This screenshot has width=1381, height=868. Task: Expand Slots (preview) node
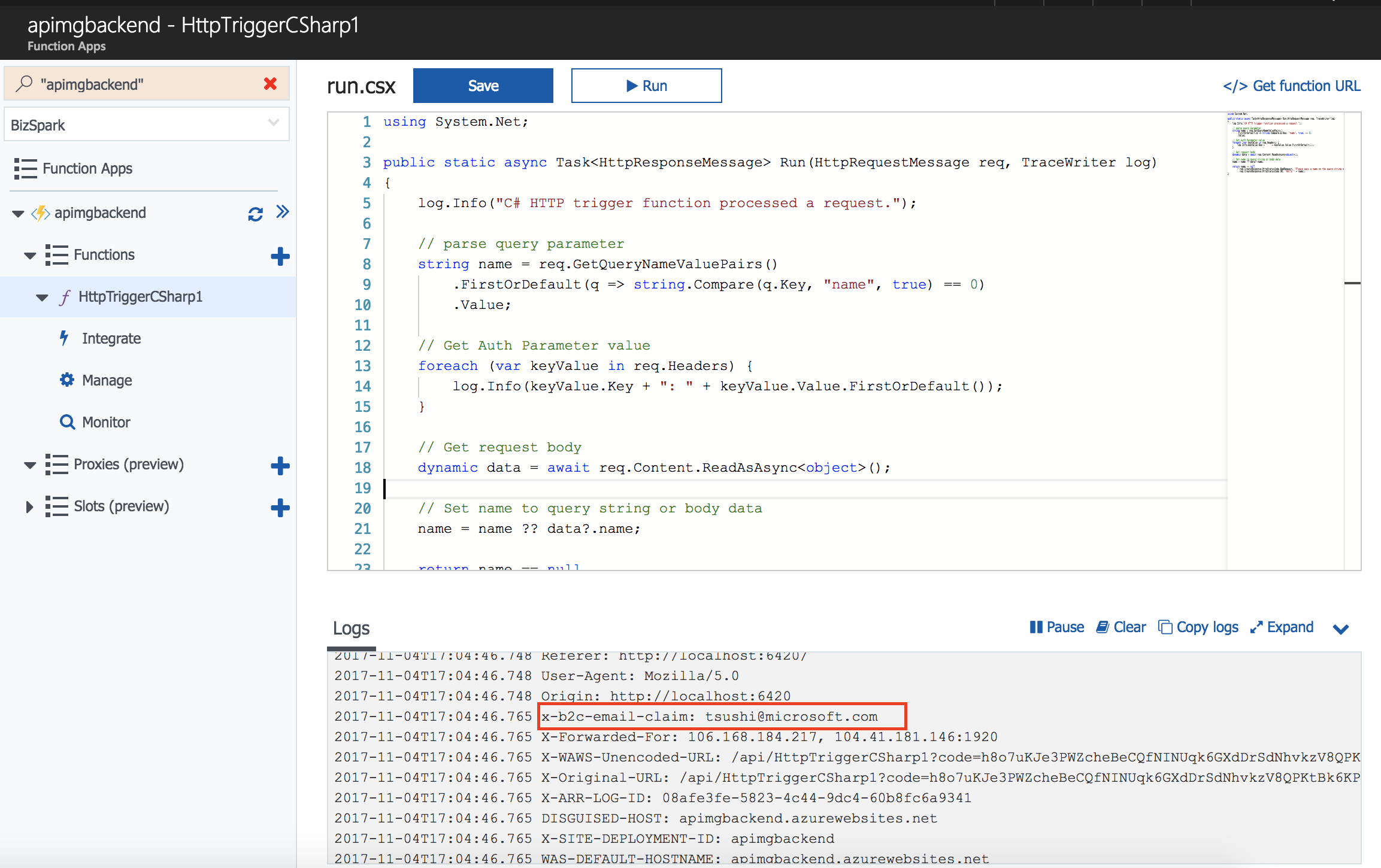coord(29,507)
